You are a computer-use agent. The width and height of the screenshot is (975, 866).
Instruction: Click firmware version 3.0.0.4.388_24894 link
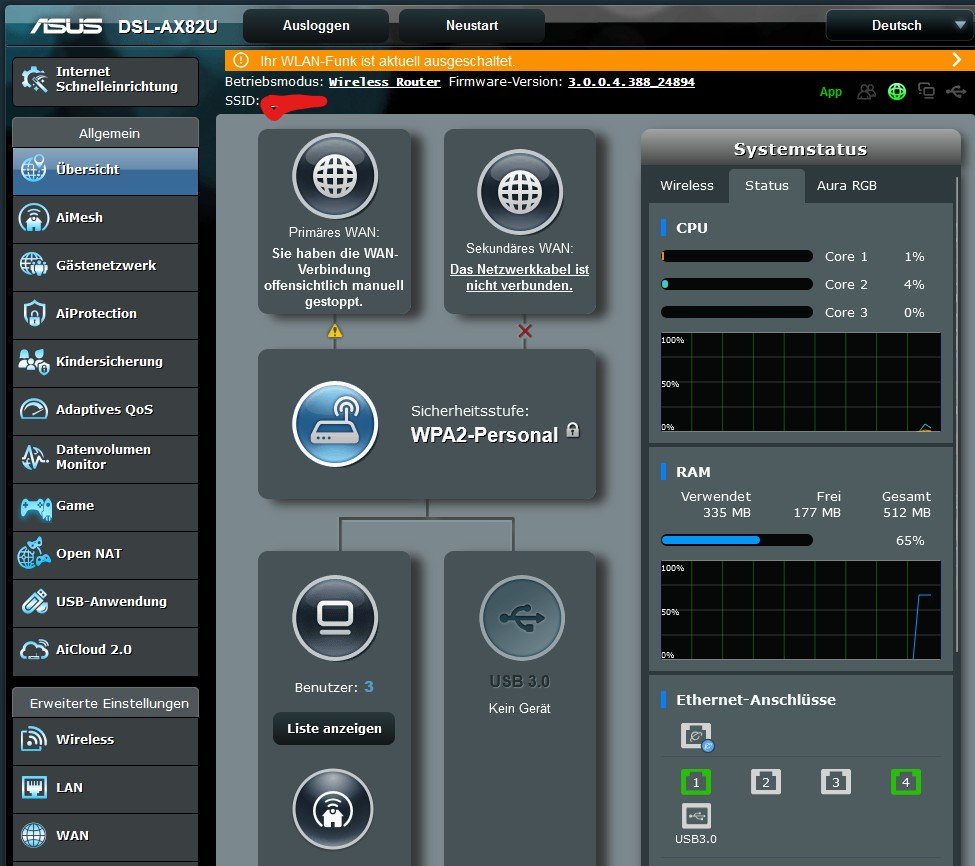click(x=631, y=82)
